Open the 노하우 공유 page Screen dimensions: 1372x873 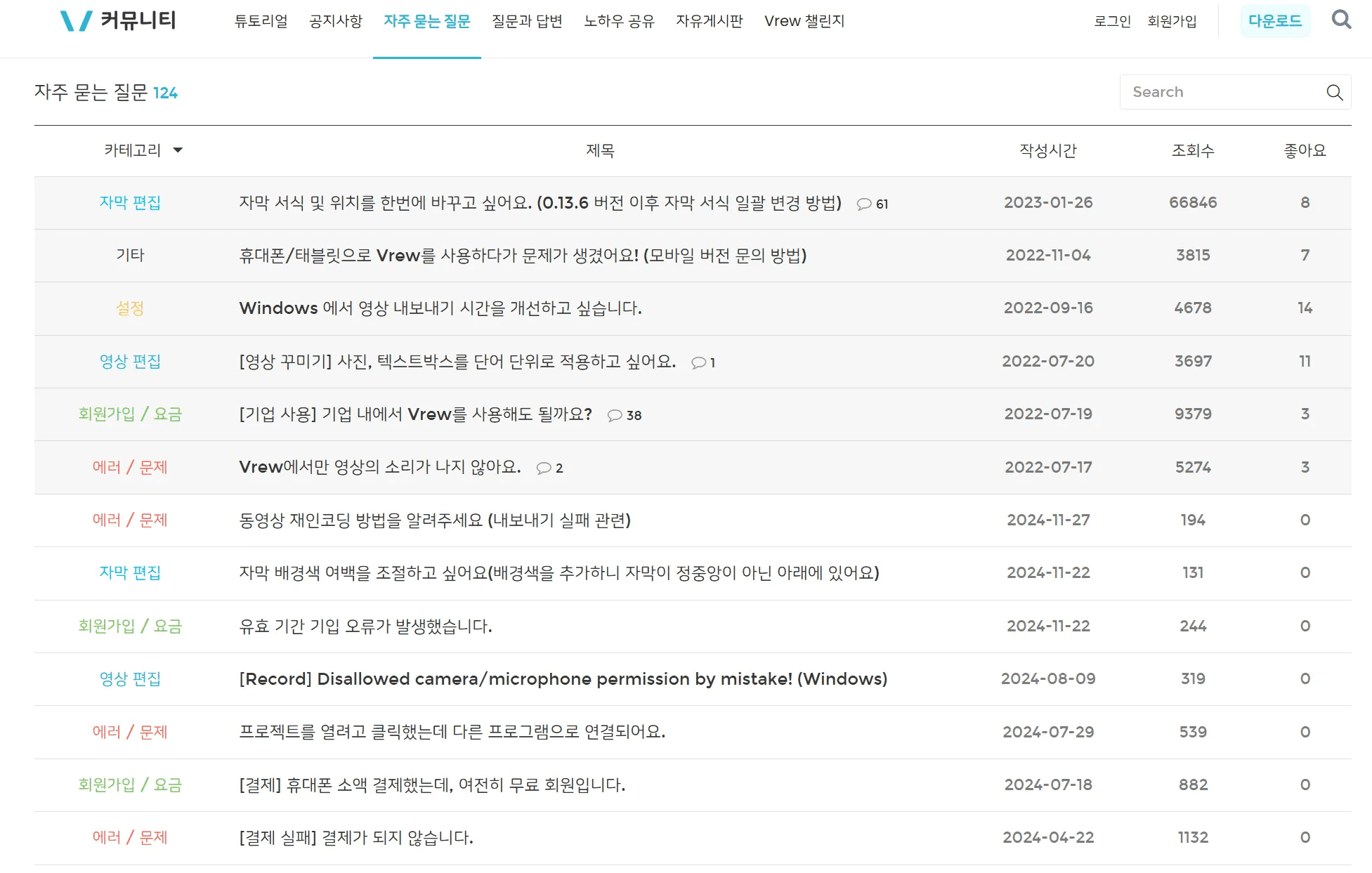[x=618, y=21]
